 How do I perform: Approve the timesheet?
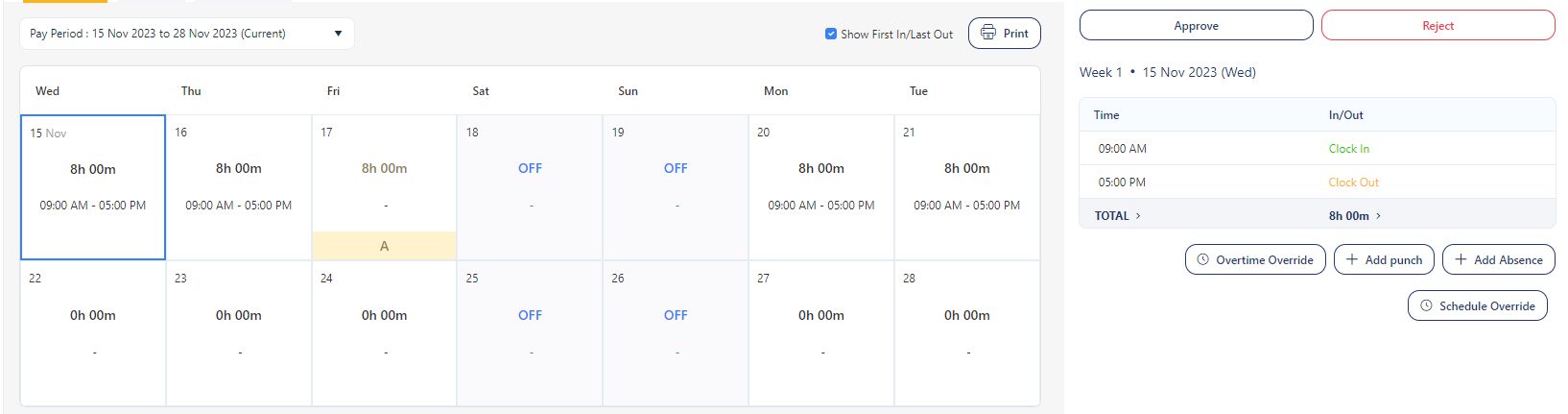click(x=1196, y=26)
